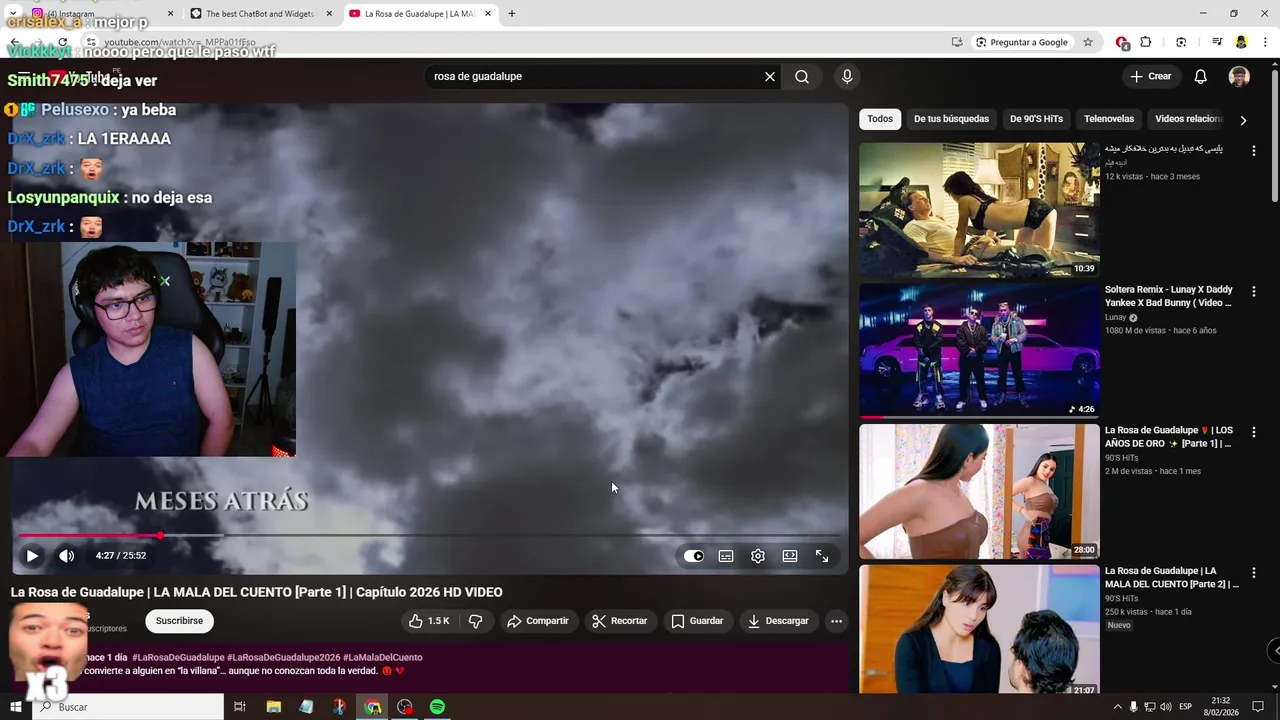The height and width of the screenshot is (720, 1280).
Task: Clear the search box with X
Action: pyautogui.click(x=770, y=76)
